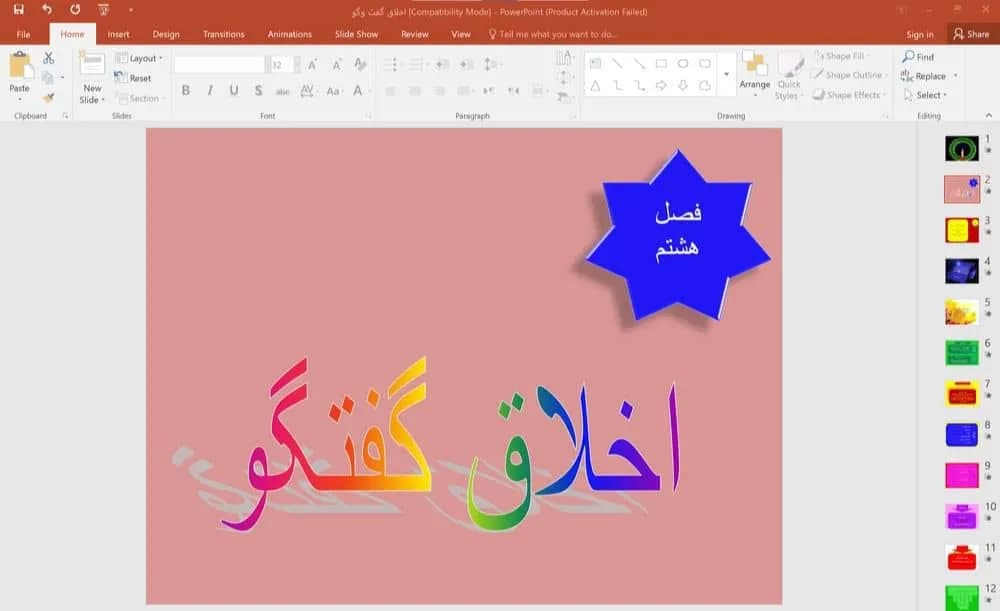The width and height of the screenshot is (1000, 611).
Task: Open the Select dropdown in Editing
Action: [x=925, y=95]
